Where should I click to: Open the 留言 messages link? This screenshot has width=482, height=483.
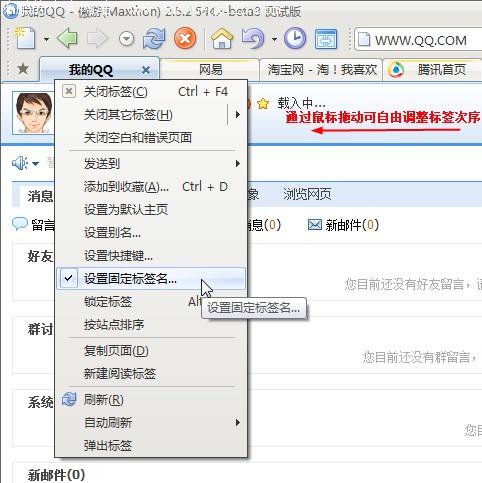(x=33, y=225)
